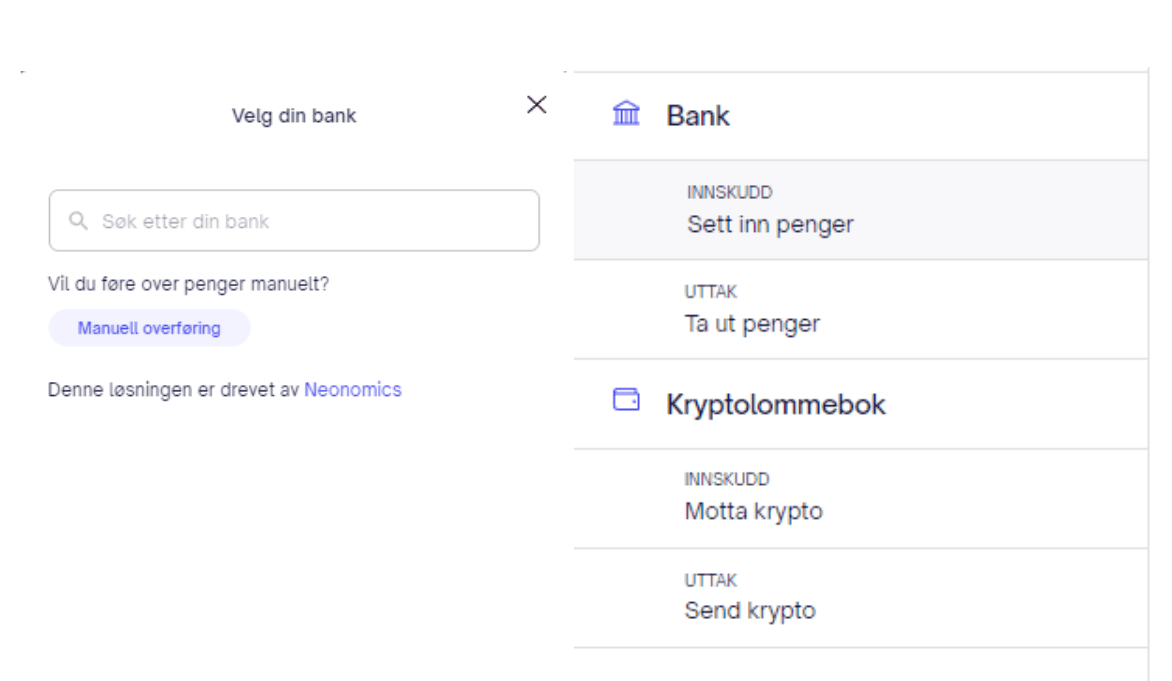Choose "Ta ut penger" withdrawal option
The image size is (1172, 681).
click(752, 324)
